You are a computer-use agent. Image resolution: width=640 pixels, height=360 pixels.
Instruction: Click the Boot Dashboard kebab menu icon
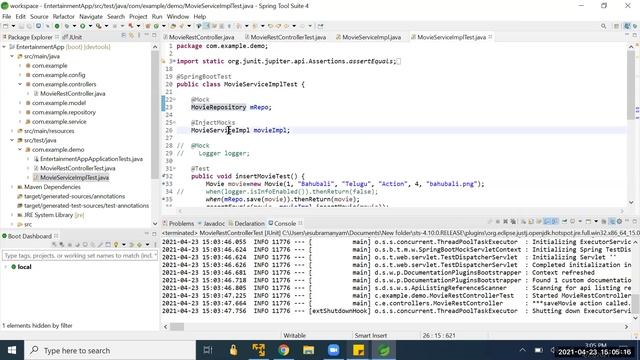pyautogui.click(x=155, y=244)
